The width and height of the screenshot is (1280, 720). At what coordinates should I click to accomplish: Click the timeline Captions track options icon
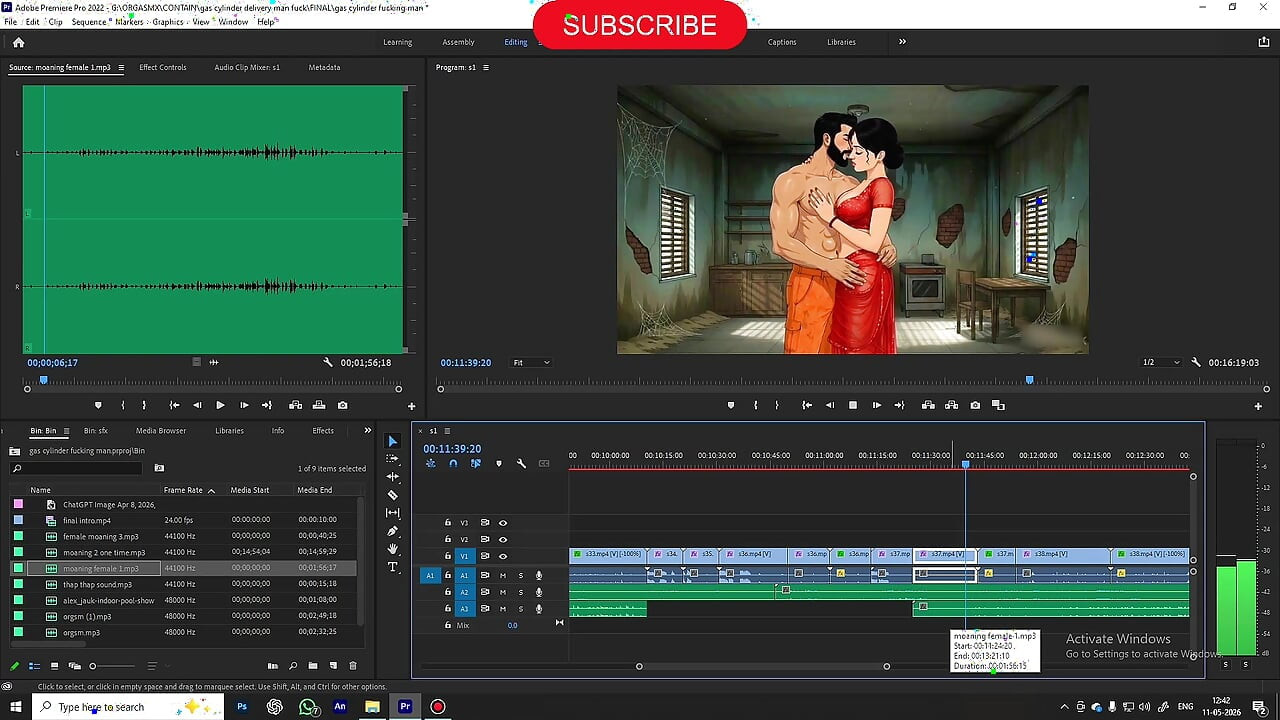[x=544, y=463]
